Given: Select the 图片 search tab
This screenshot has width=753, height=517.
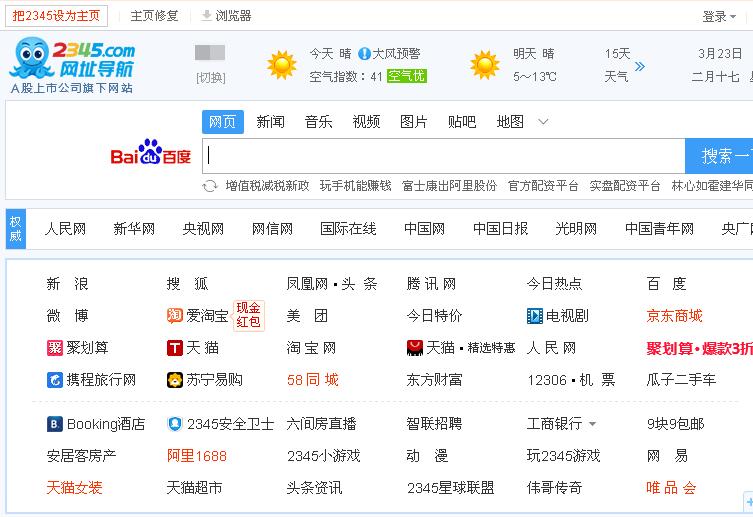Looking at the screenshot, I should (x=414, y=121).
